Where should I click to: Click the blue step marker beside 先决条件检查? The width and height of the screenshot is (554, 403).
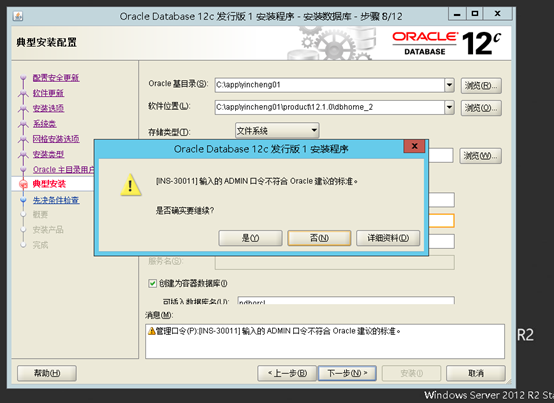(x=23, y=200)
